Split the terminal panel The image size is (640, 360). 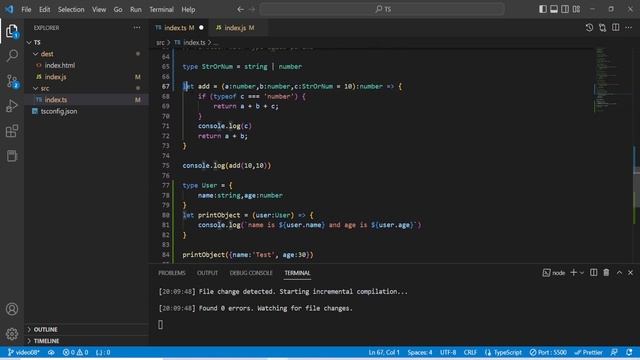tap(593, 272)
